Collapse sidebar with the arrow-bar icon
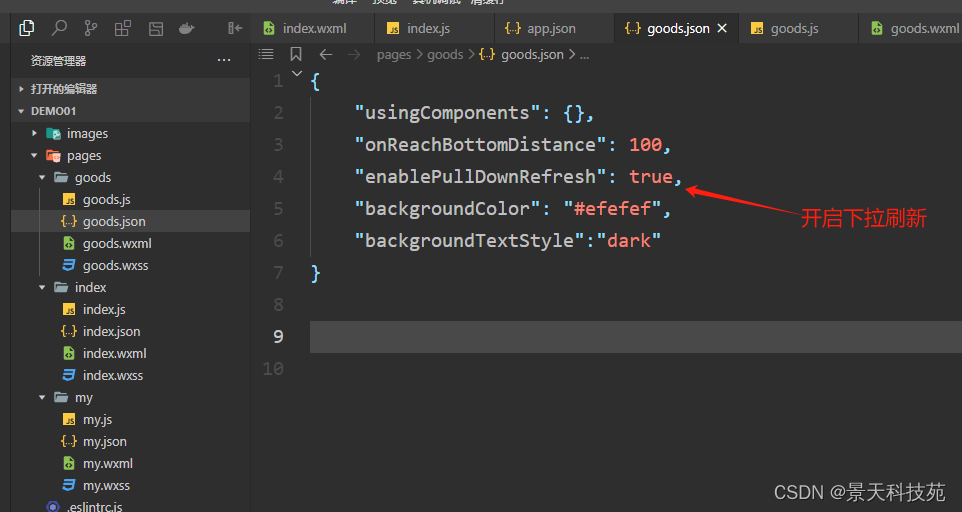 click(235, 28)
